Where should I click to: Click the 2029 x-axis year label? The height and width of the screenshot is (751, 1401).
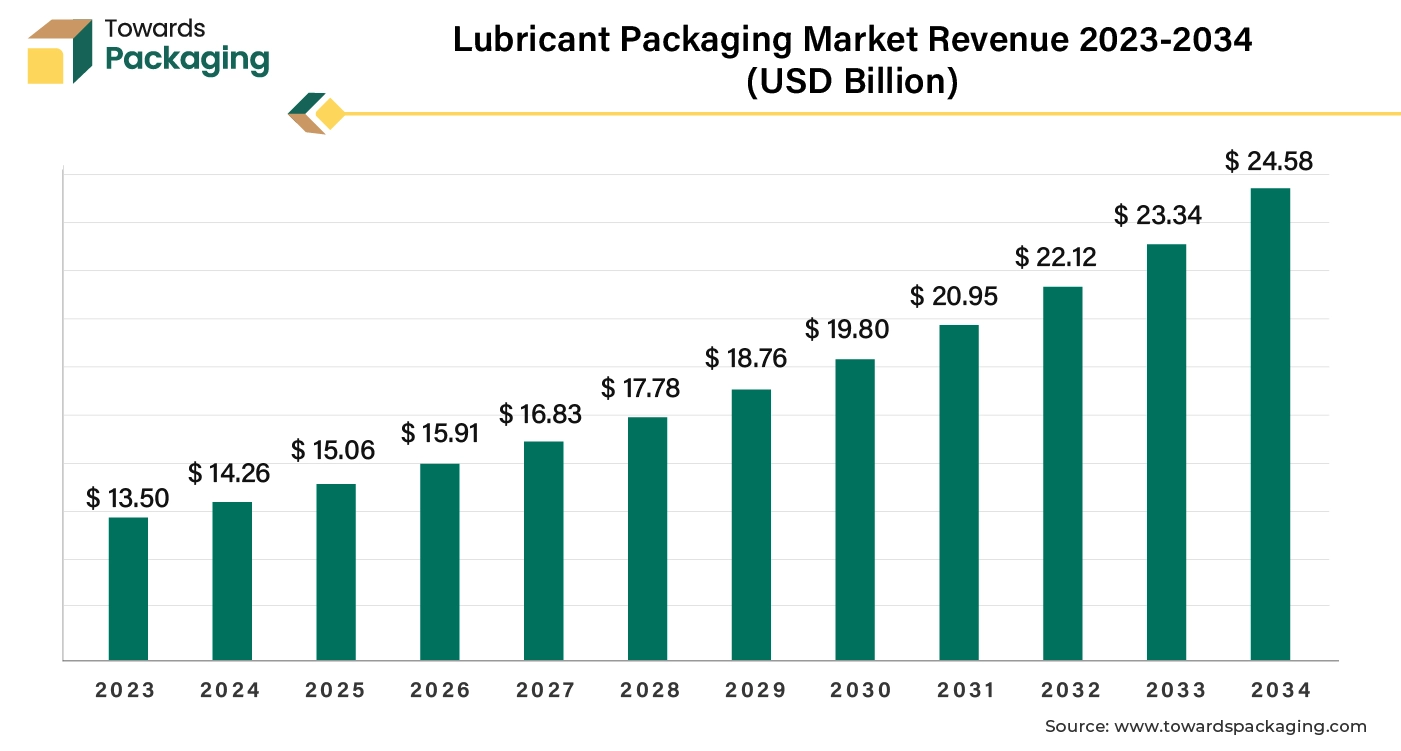(x=755, y=690)
